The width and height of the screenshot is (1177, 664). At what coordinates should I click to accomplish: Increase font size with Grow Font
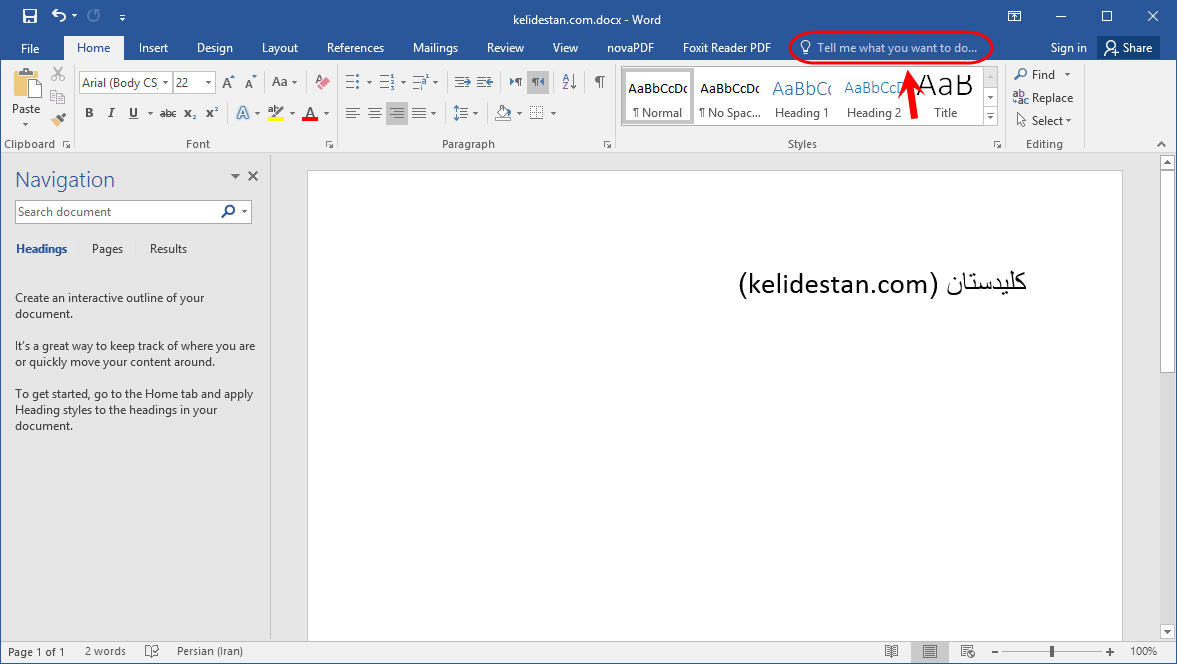pos(228,83)
